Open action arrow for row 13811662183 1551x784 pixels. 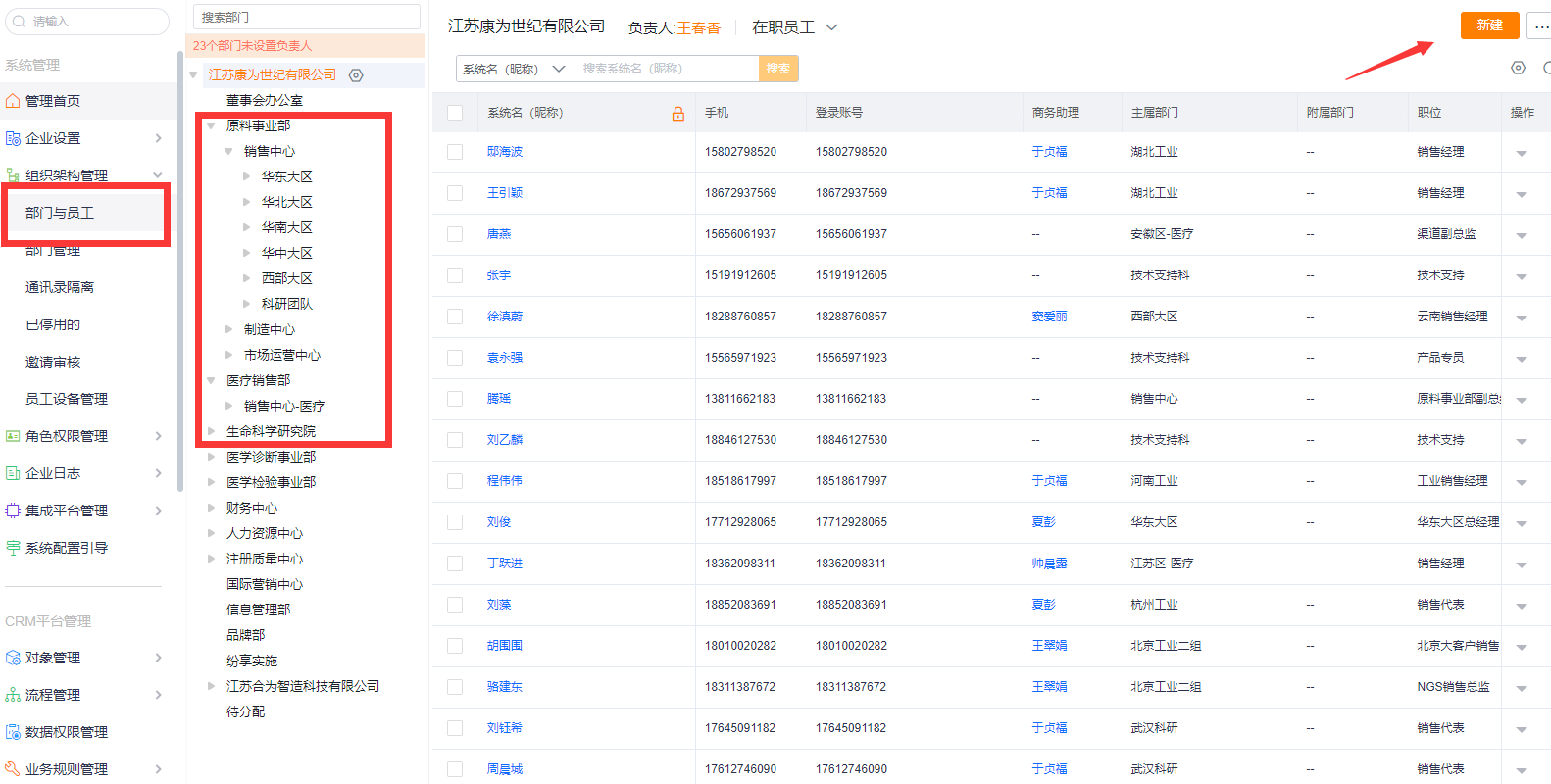[x=1522, y=400]
